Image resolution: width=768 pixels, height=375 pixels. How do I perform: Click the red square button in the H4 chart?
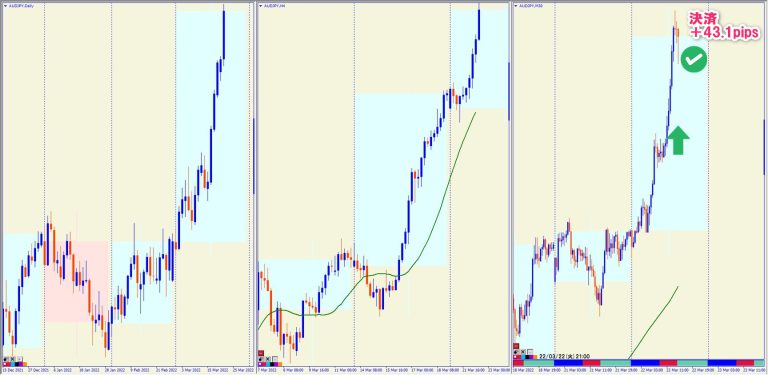click(x=261, y=353)
